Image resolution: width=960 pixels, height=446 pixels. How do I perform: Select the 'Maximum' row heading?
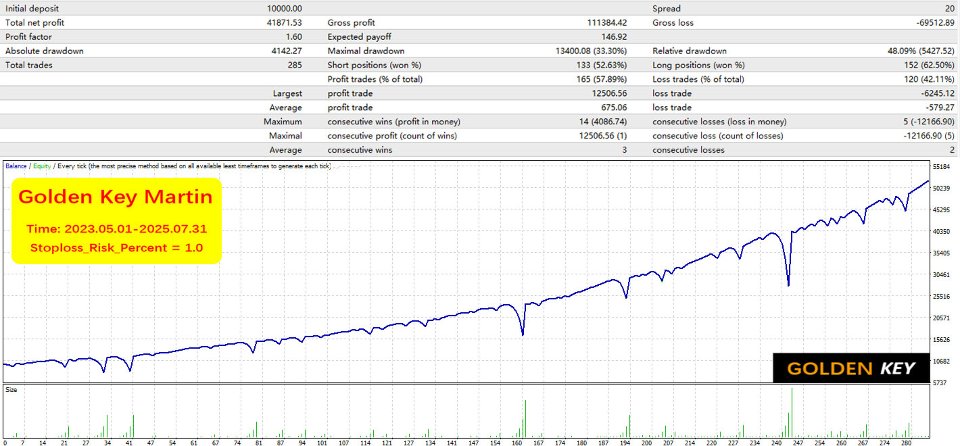(x=283, y=121)
